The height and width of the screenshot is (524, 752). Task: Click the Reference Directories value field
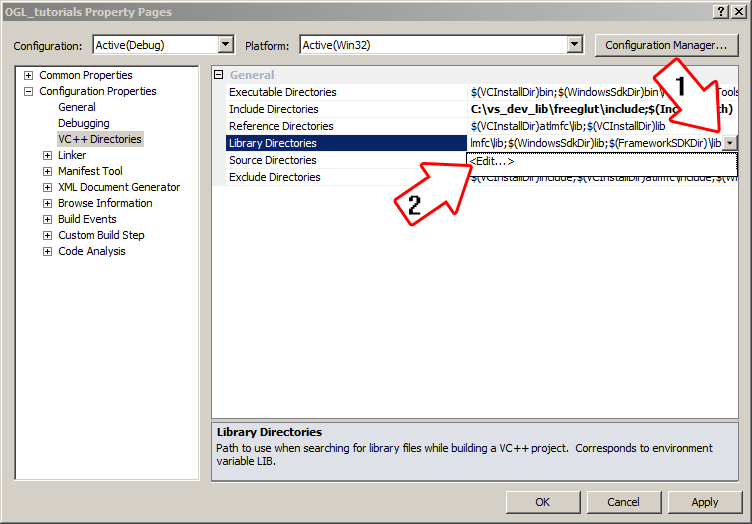pyautogui.click(x=603, y=126)
